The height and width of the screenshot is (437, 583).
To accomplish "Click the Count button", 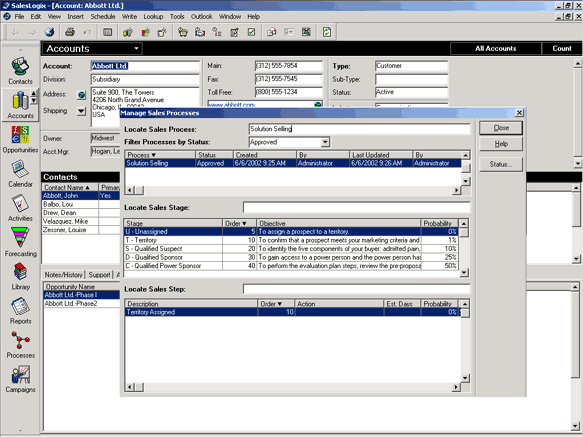I will coord(562,49).
